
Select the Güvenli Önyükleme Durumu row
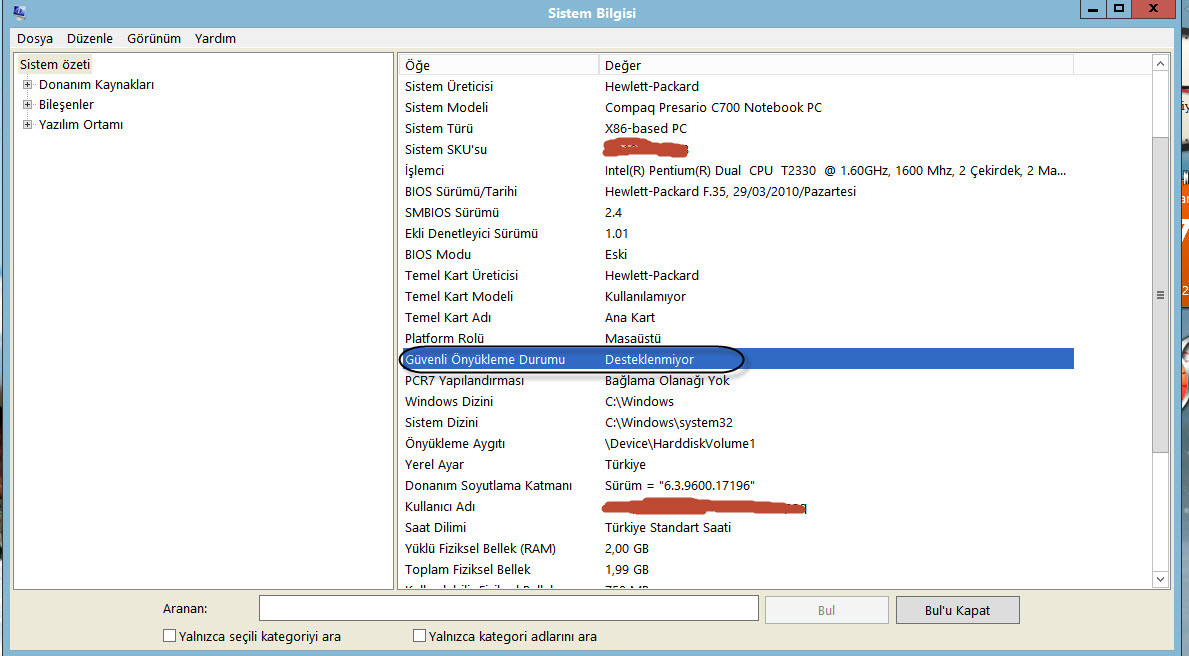coord(736,359)
